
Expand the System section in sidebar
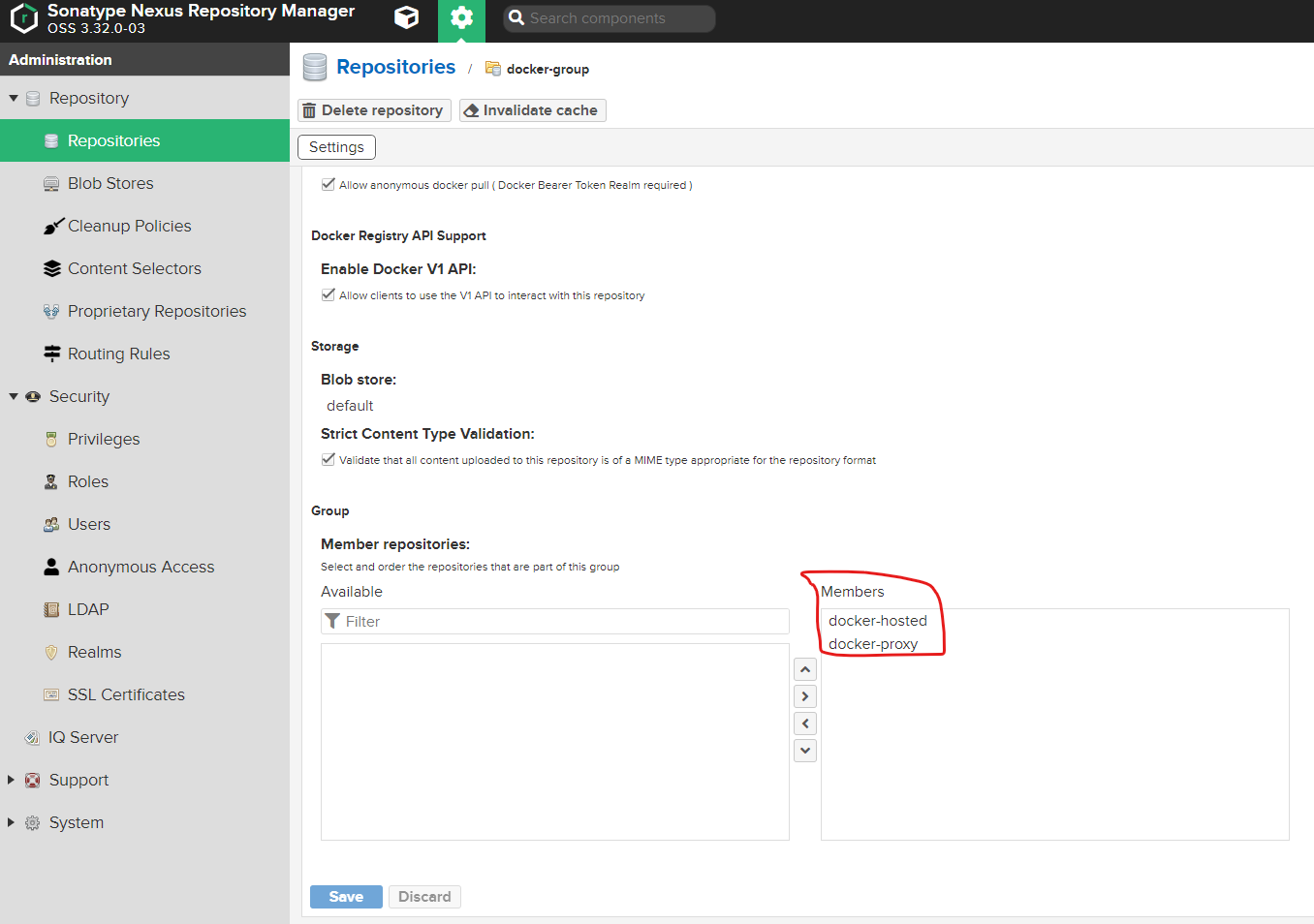click(x=12, y=822)
